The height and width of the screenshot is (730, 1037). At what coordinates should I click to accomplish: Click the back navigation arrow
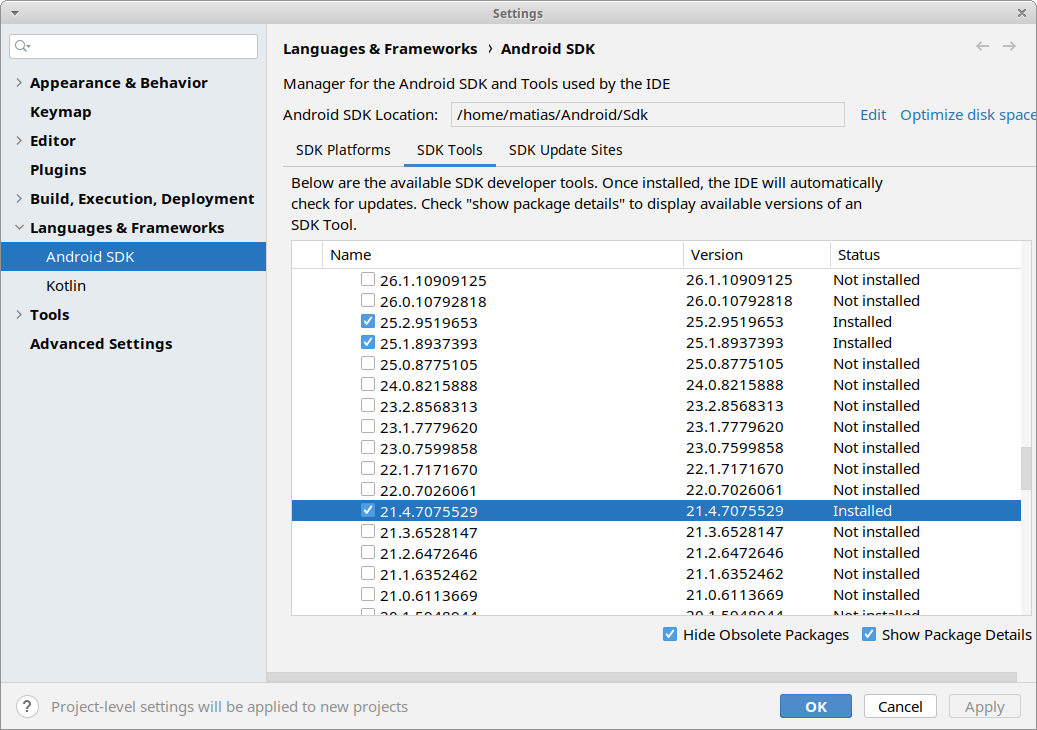(982, 47)
